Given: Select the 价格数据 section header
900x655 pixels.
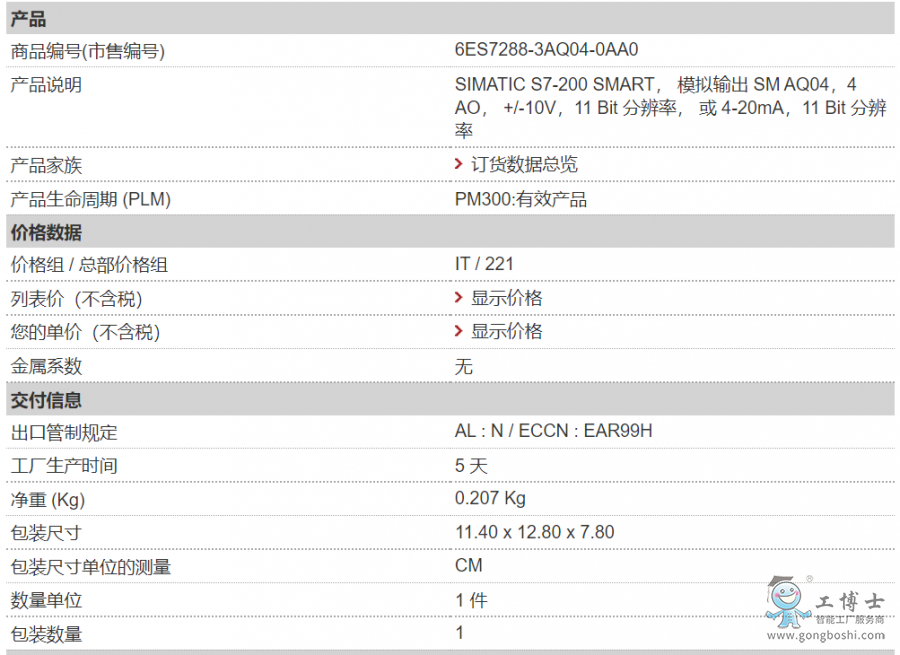Looking at the screenshot, I should pyautogui.click(x=46, y=233).
